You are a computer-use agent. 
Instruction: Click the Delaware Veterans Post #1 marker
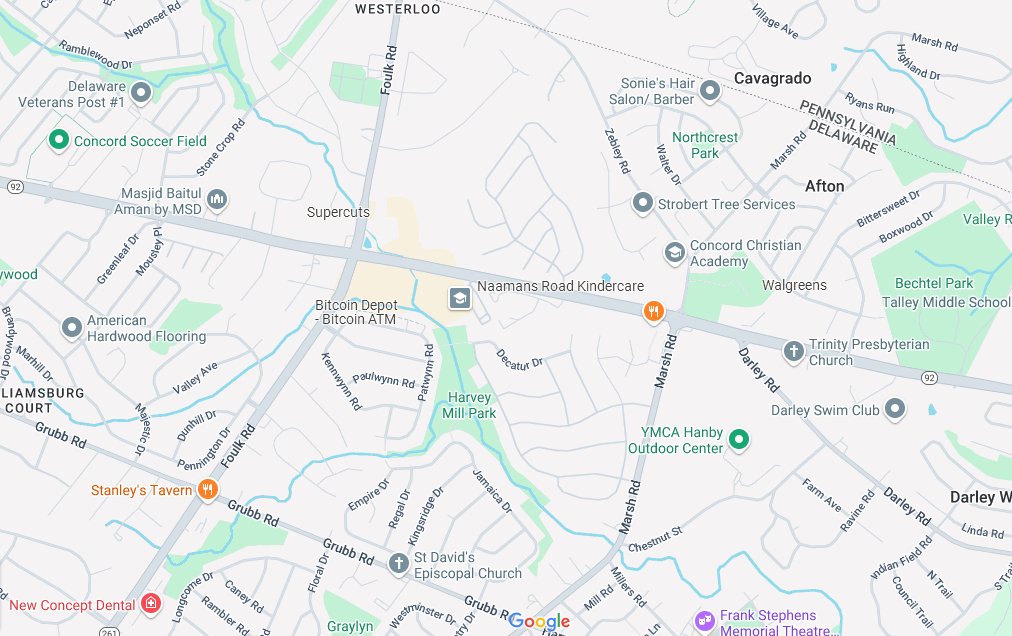[x=141, y=93]
